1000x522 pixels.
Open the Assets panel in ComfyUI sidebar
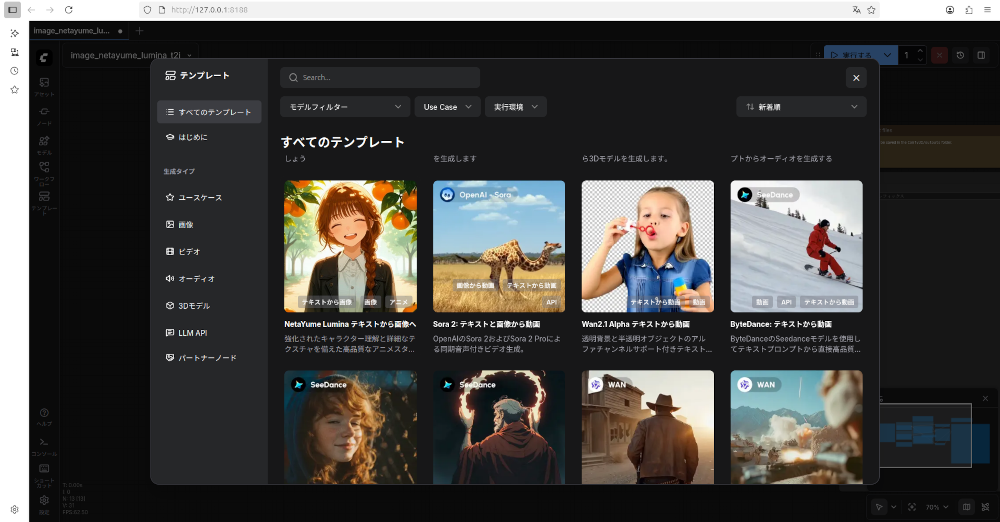pyautogui.click(x=44, y=86)
